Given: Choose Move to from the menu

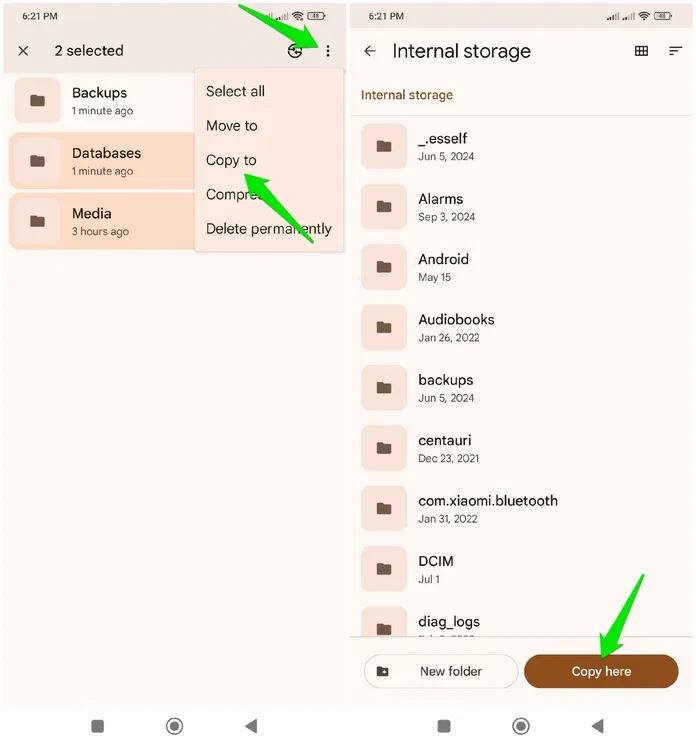Looking at the screenshot, I should (231, 125).
